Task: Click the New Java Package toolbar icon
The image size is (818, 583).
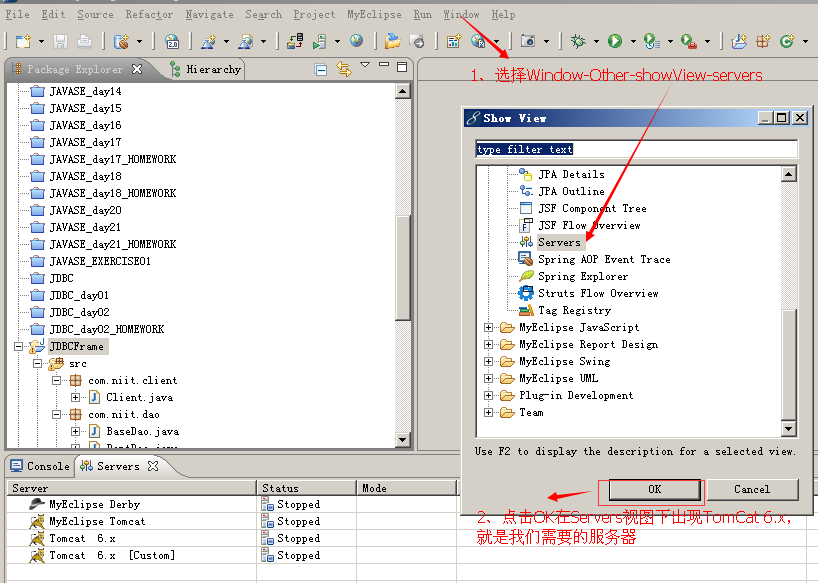Action: coord(763,41)
